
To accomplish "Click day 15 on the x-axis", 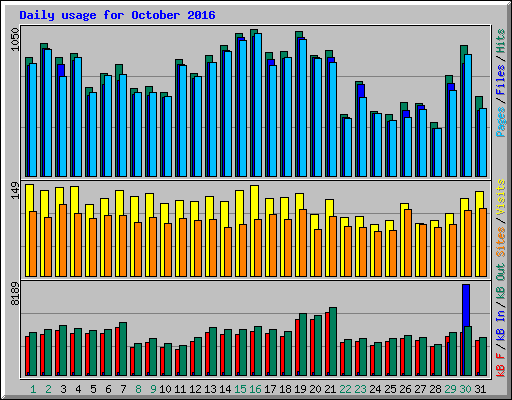I will pos(240,389).
